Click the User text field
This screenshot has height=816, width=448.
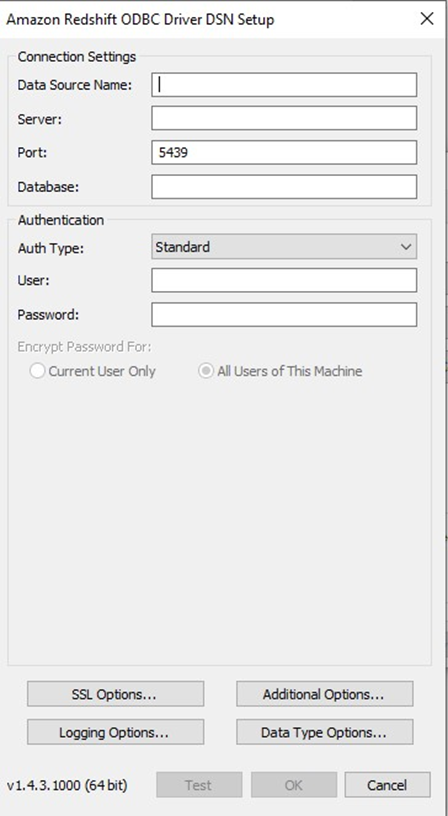(284, 280)
